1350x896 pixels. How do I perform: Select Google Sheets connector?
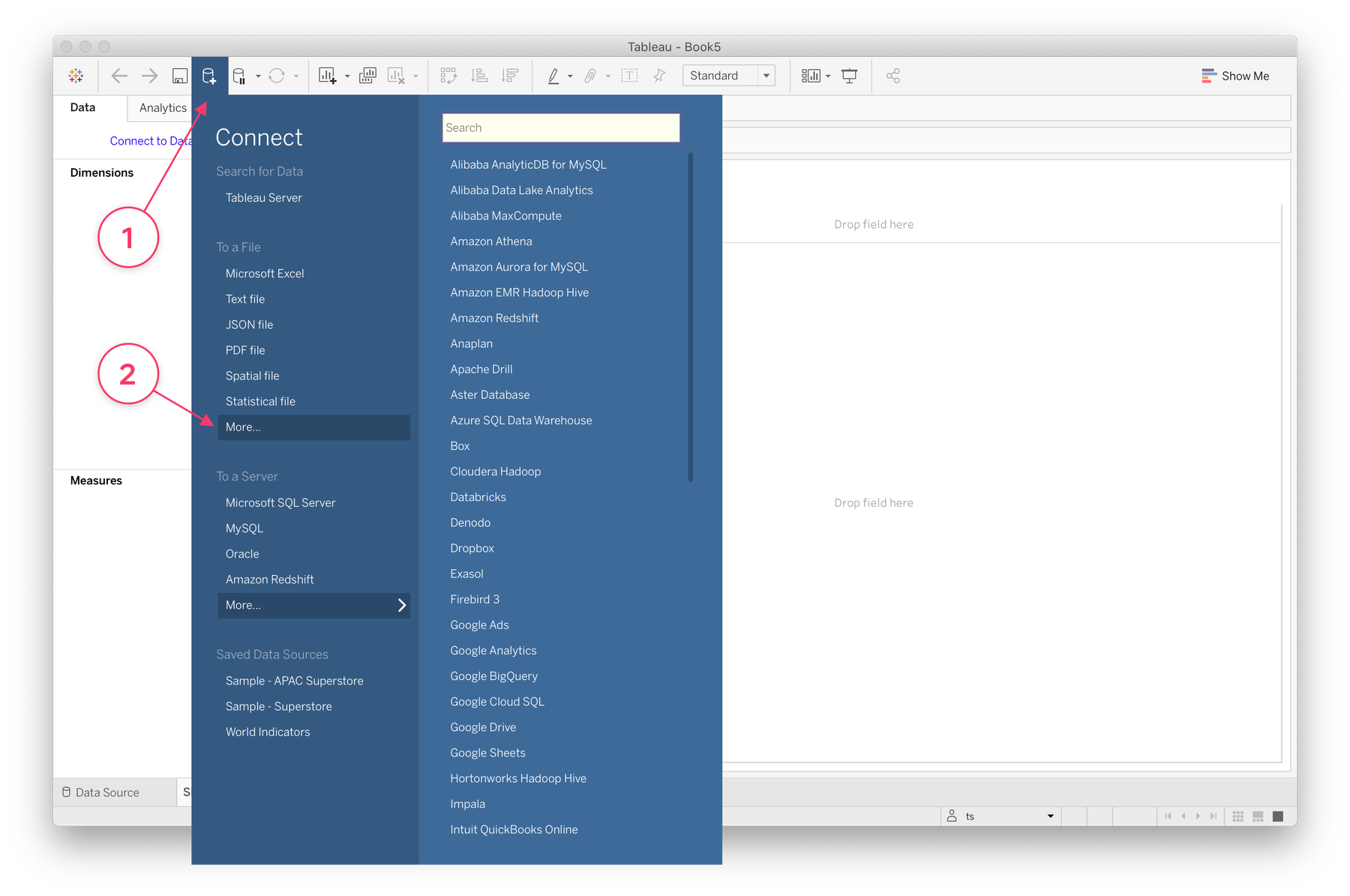click(x=487, y=753)
